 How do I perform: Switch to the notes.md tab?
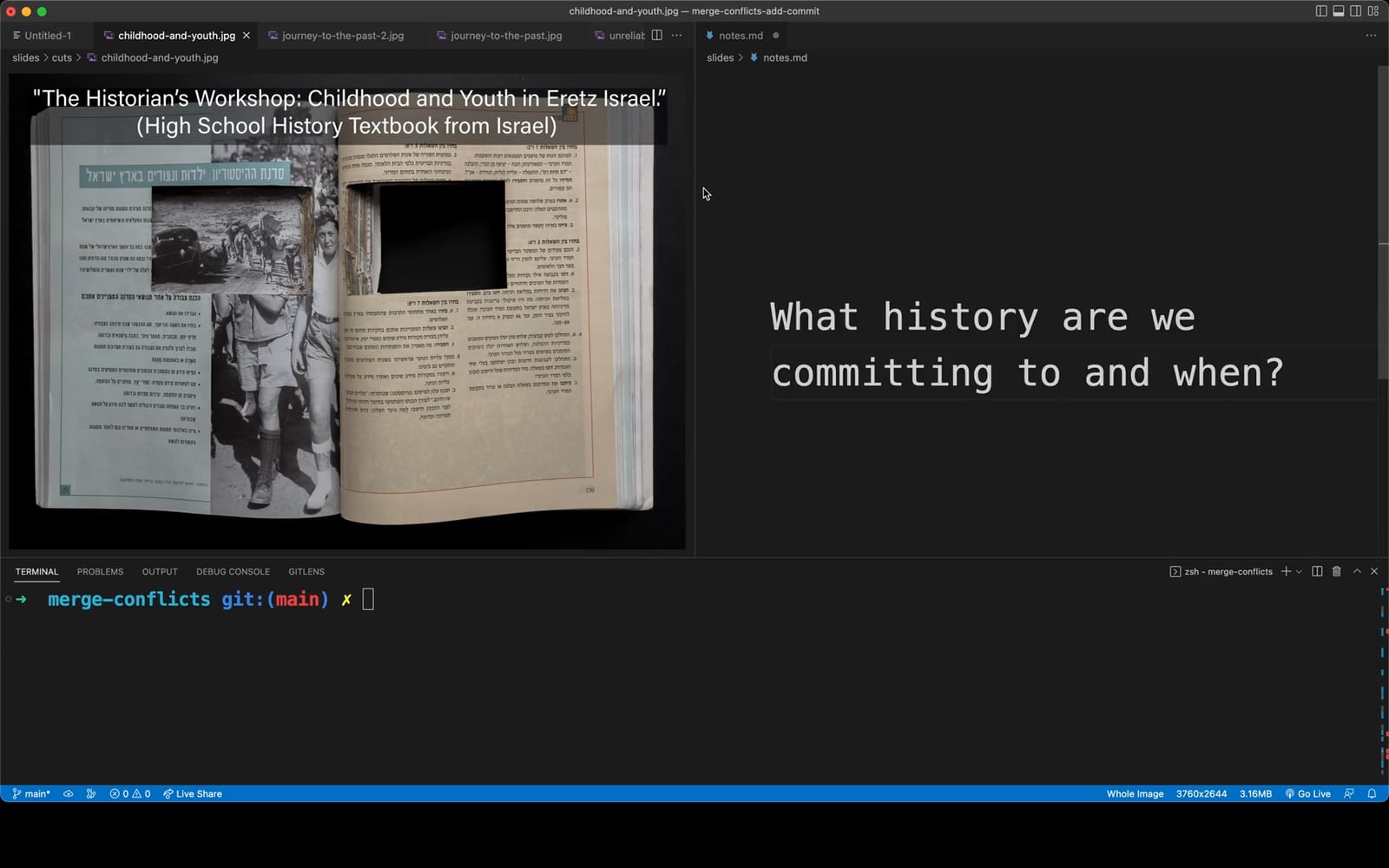[741, 36]
